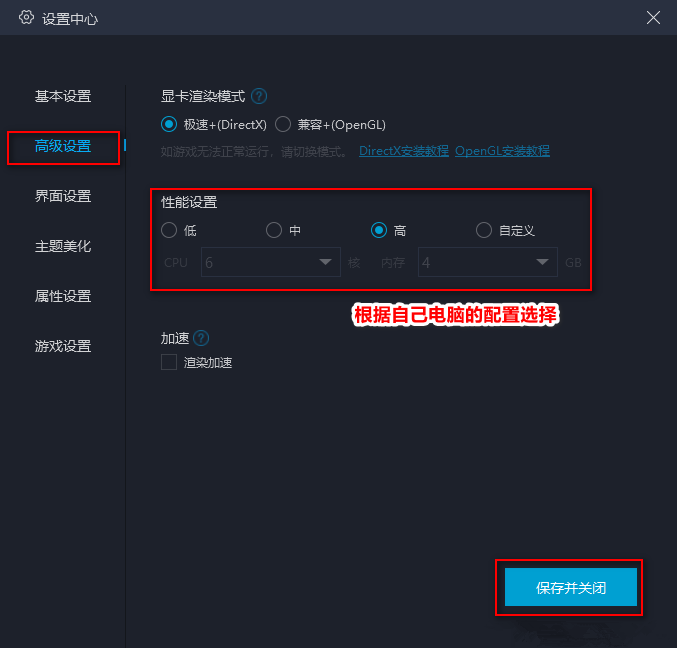Open the DirectX安装教程 link
Screen dimensions: 677x648
tap(404, 151)
